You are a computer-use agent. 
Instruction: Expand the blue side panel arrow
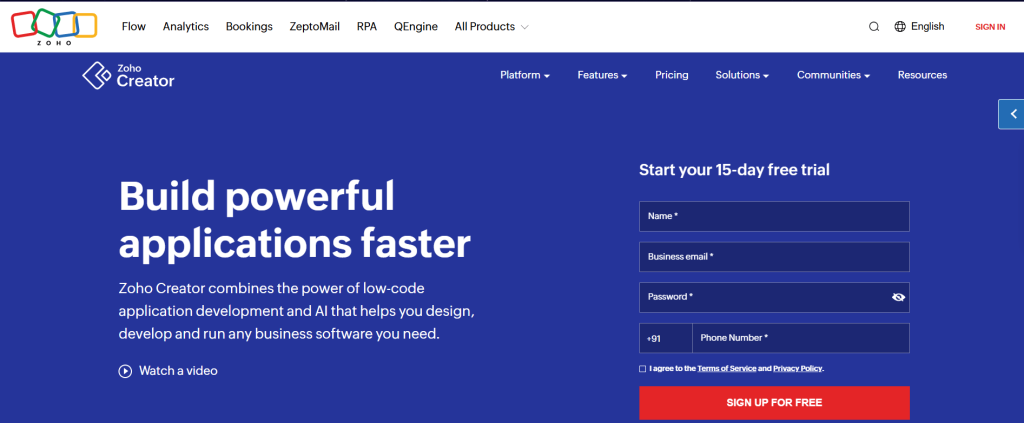point(1012,114)
